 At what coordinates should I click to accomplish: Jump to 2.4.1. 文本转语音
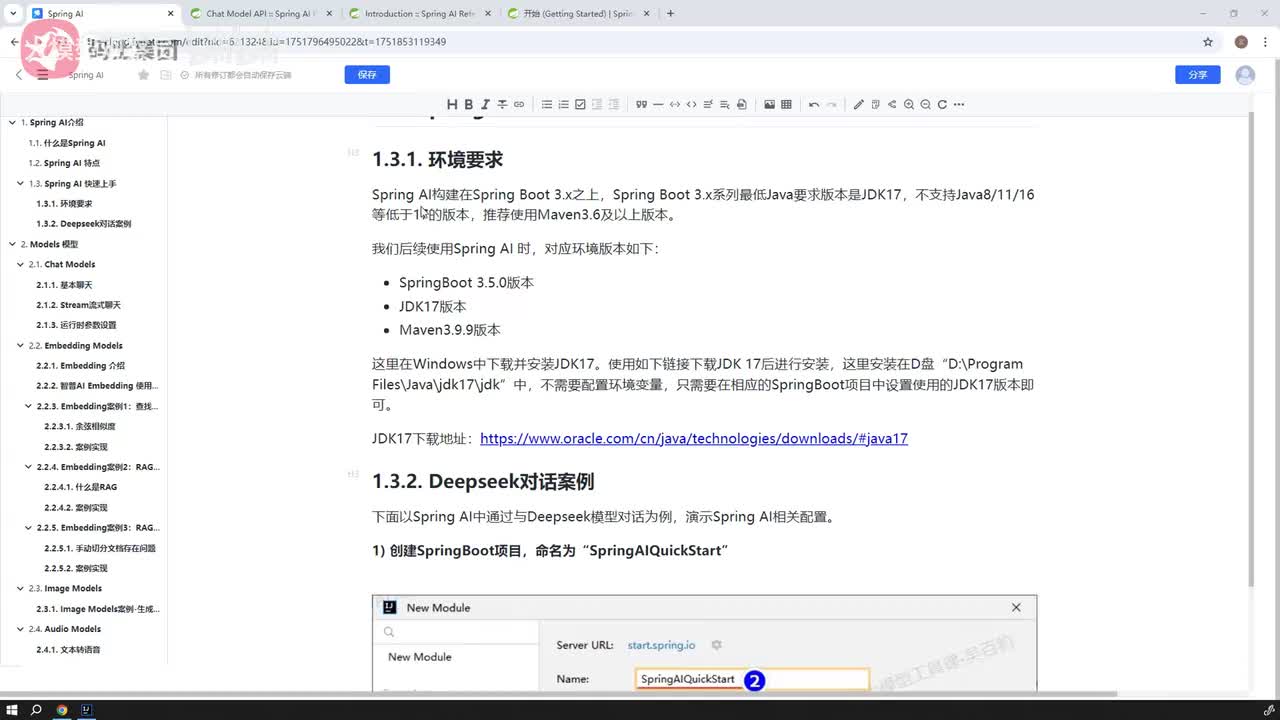68,649
